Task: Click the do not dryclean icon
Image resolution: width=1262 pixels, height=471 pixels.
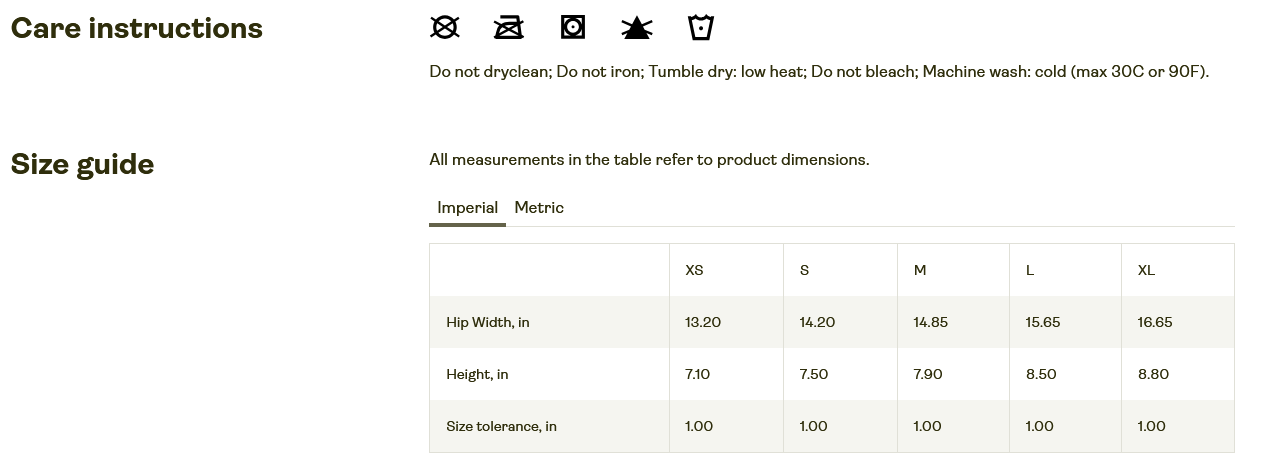Action: [445, 28]
